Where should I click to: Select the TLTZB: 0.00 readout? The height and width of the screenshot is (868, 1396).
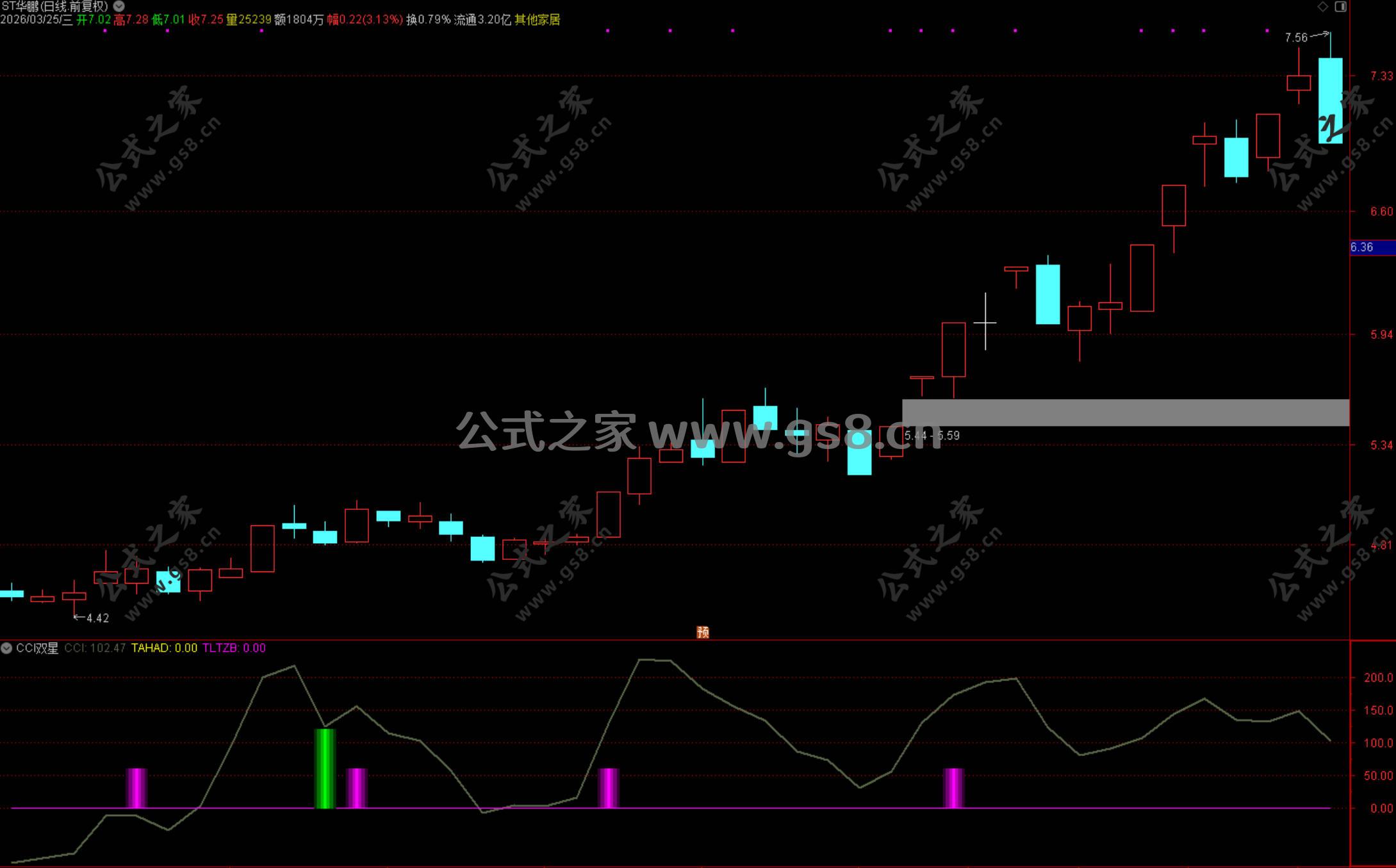(x=234, y=648)
